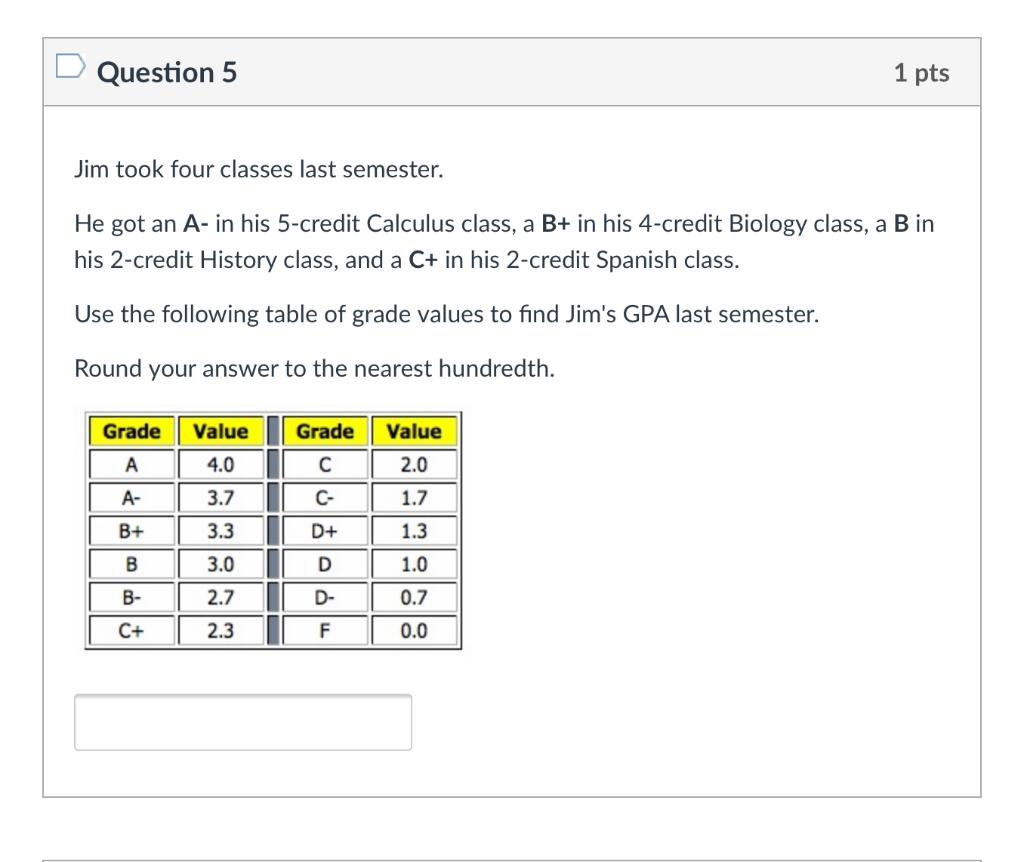Select the C+ grade cell
This screenshot has width=1024, height=862.
[131, 629]
